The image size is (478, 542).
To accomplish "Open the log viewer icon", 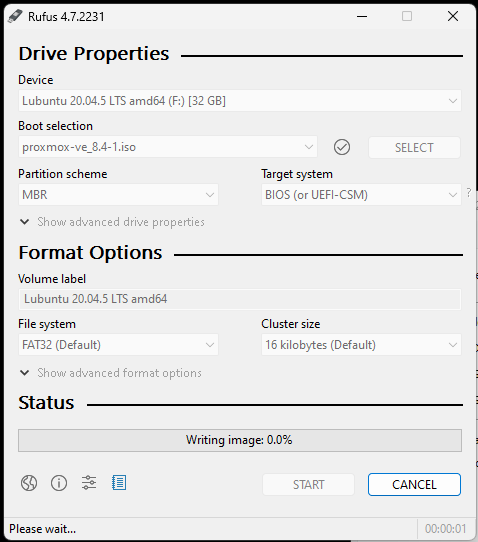I will pos(119,483).
